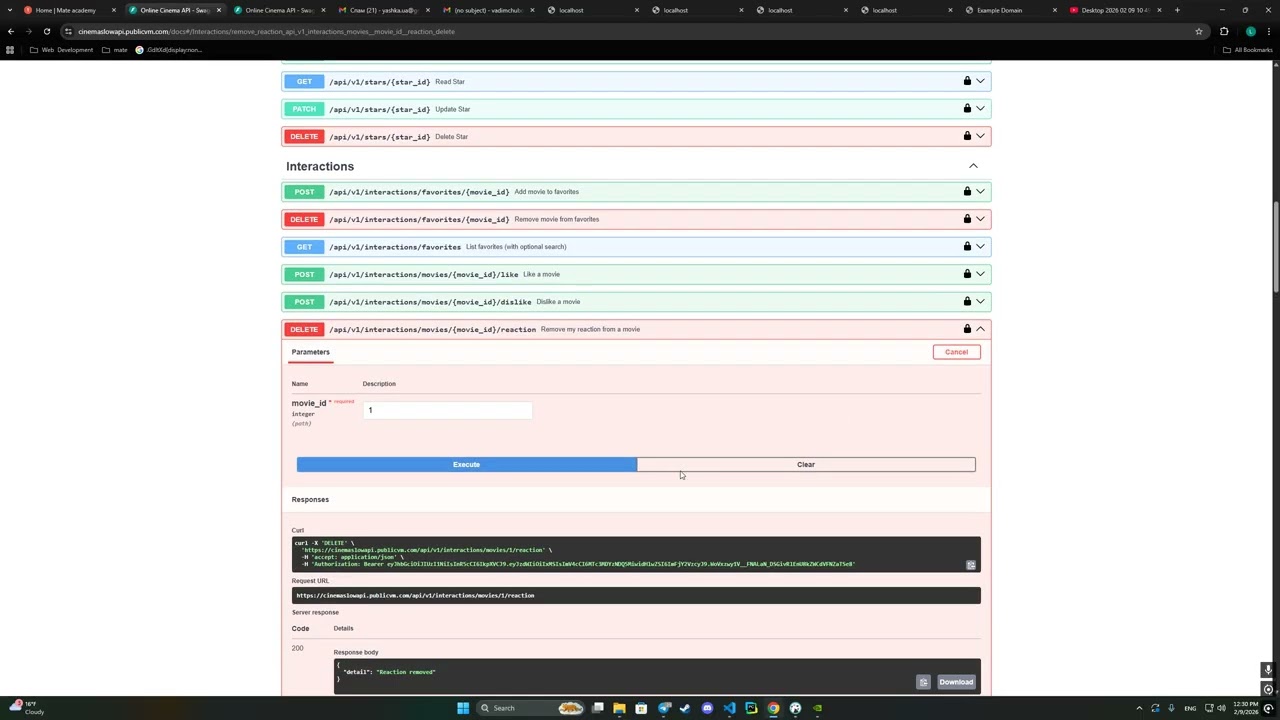The width and height of the screenshot is (1280, 720).
Task: Click Cancel in the Parameters section
Action: coord(956,352)
